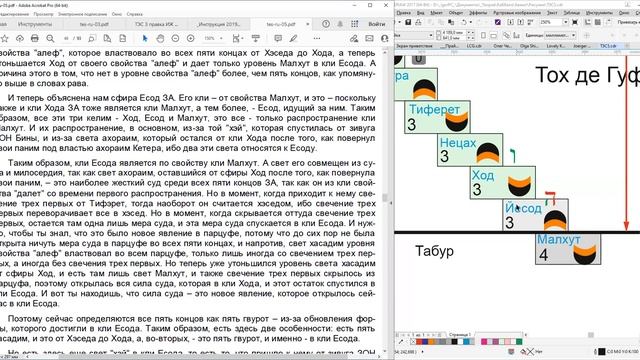This screenshot has height=360, width=640.
Task: Select the Тиферет box in the diagram
Action: click(437, 117)
